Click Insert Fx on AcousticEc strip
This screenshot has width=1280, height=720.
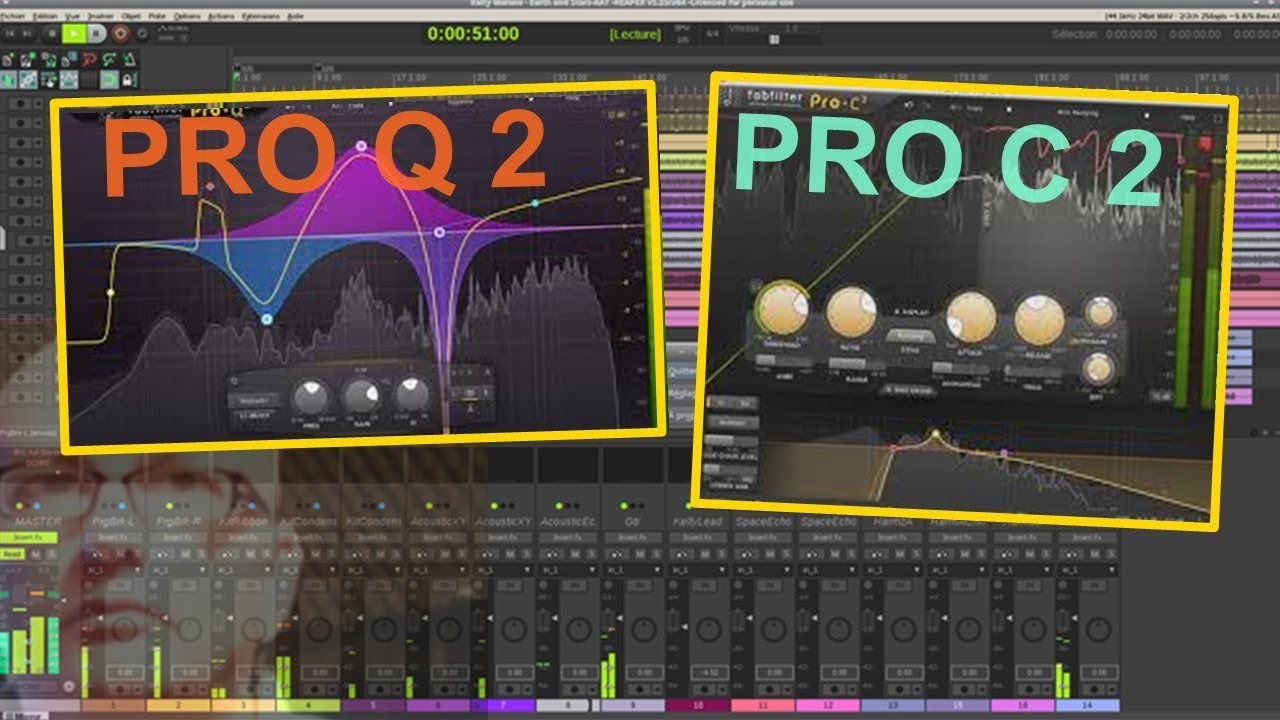(x=568, y=538)
